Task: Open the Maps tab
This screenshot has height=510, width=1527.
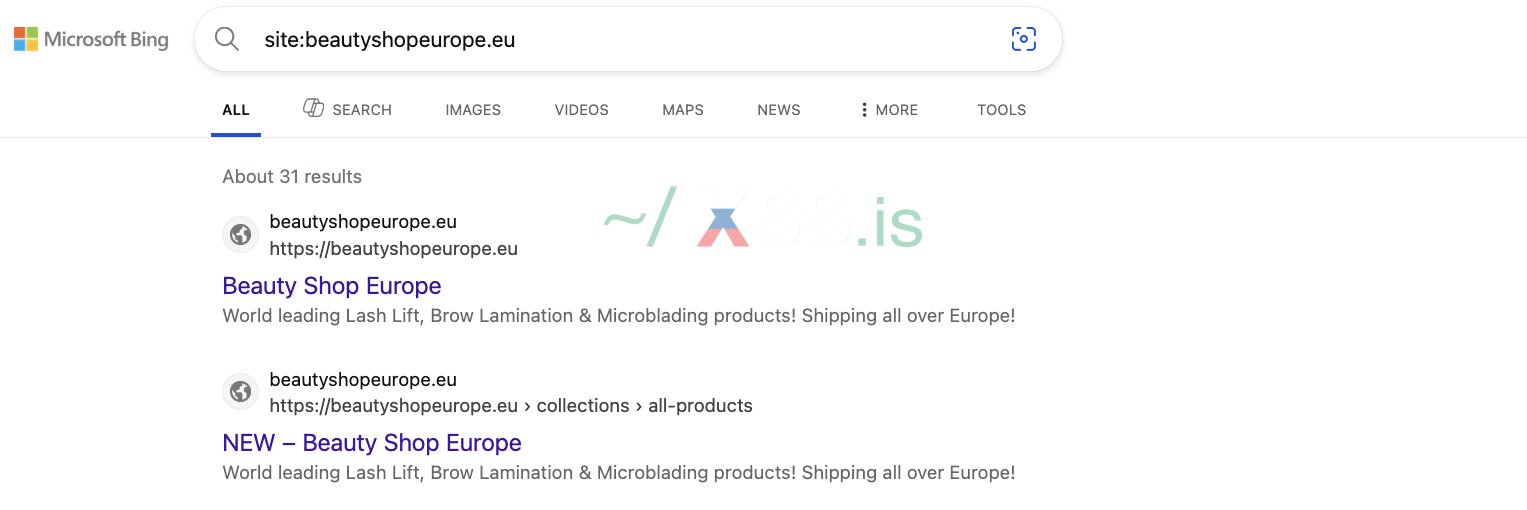Action: coord(683,110)
